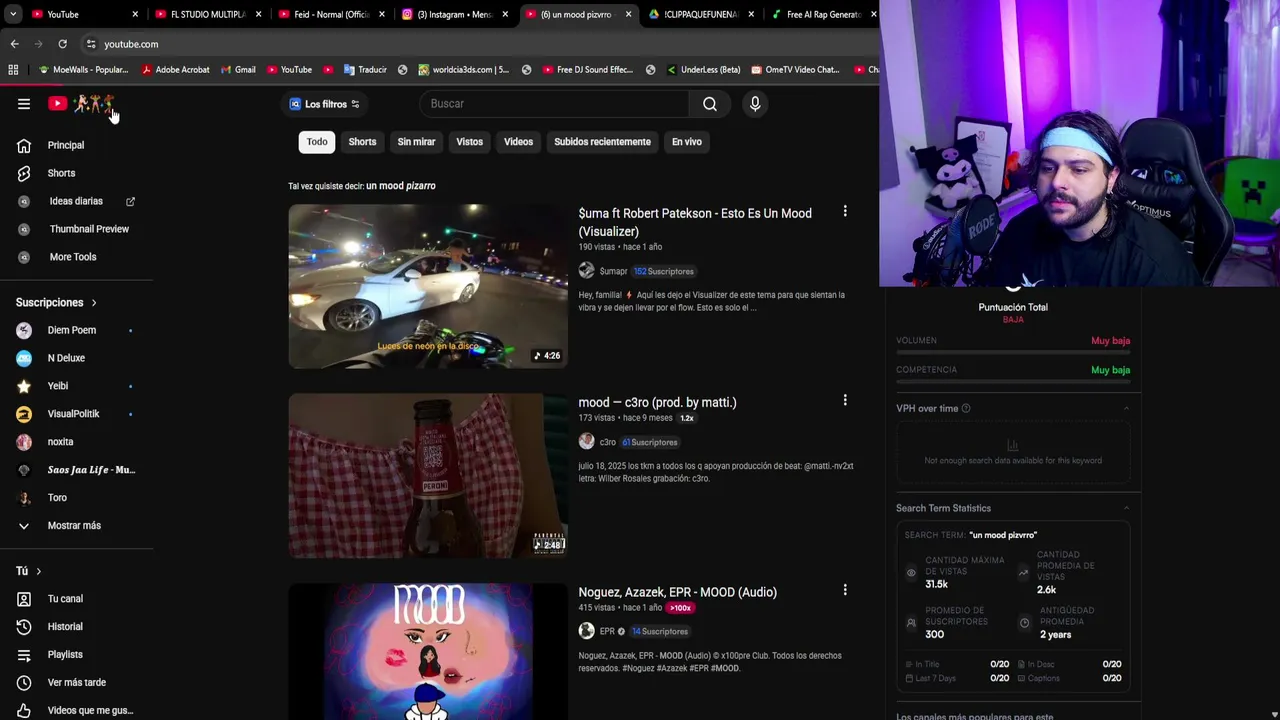The height and width of the screenshot is (720, 1280).
Task: Open more options for the c3ro mood video
Action: 845,400
